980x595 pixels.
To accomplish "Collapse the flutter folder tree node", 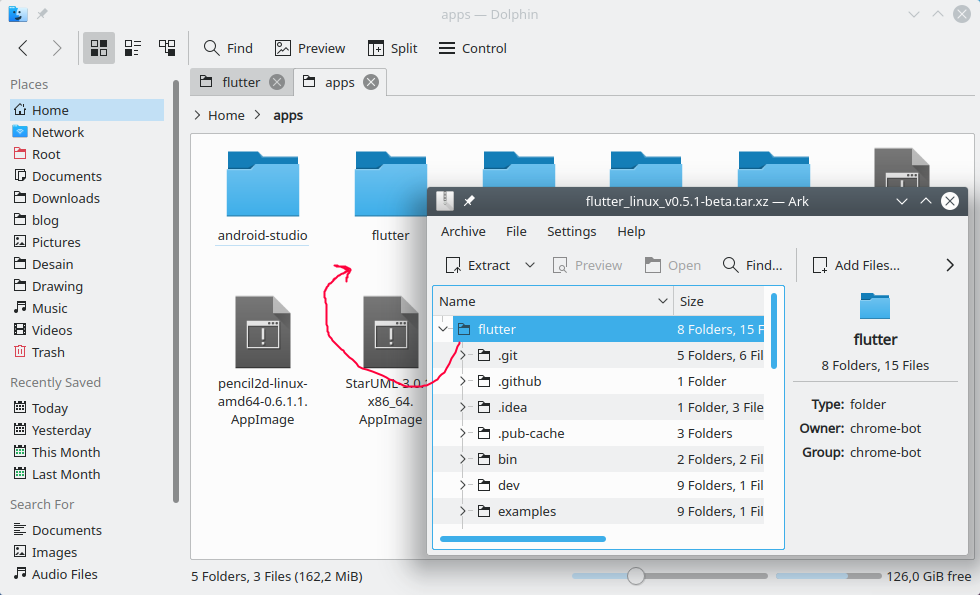I will point(443,329).
